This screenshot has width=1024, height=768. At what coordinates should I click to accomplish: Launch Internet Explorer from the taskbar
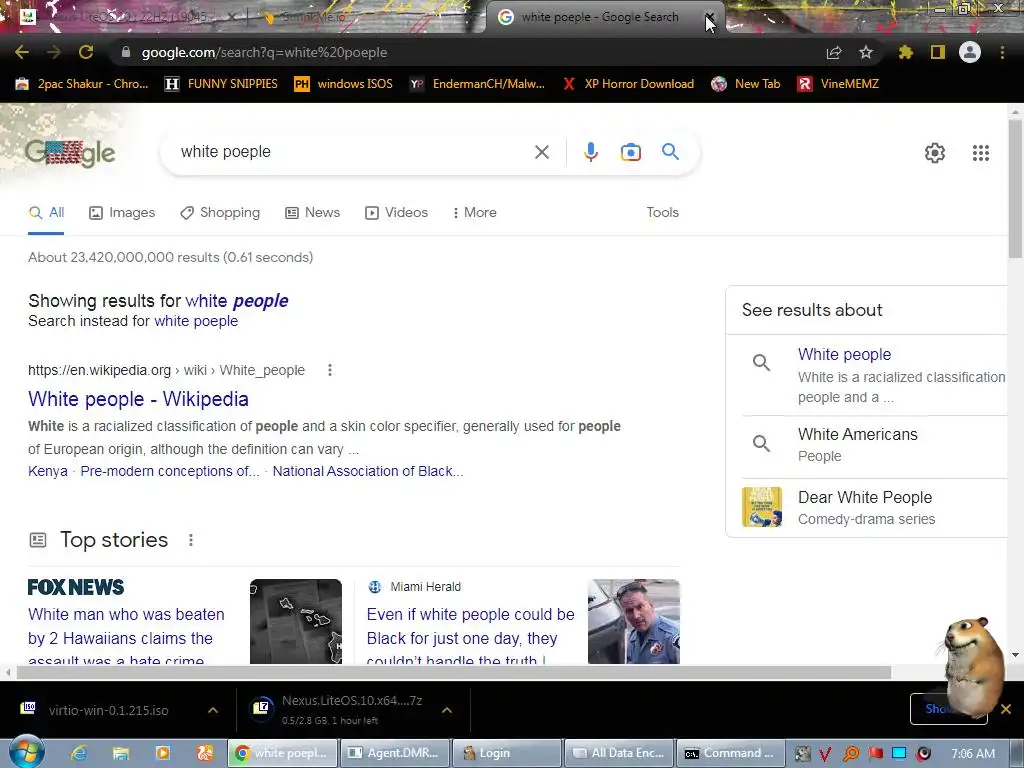pos(79,753)
